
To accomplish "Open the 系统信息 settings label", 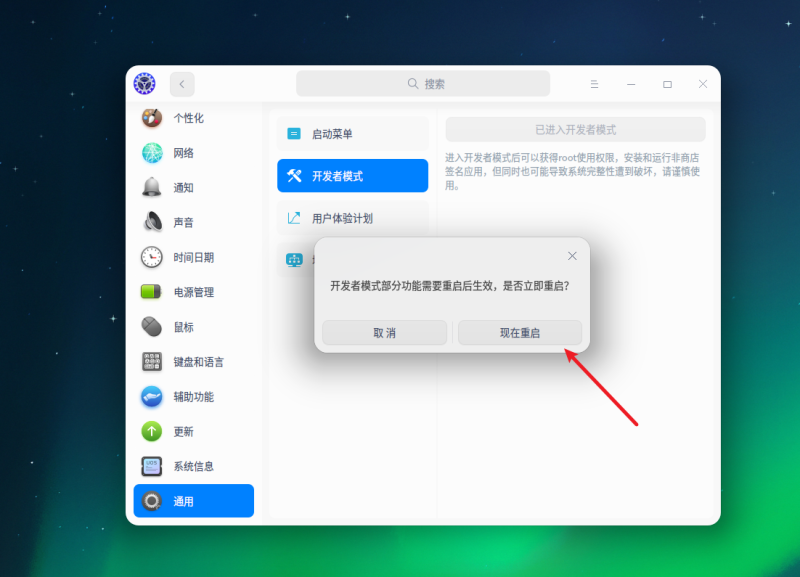I will 194,466.
